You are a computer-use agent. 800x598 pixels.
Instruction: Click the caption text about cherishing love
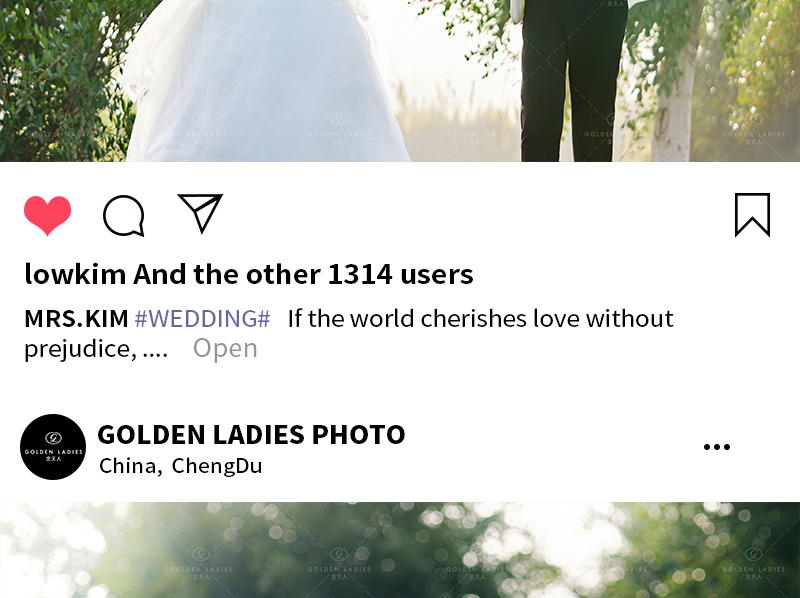click(481, 319)
